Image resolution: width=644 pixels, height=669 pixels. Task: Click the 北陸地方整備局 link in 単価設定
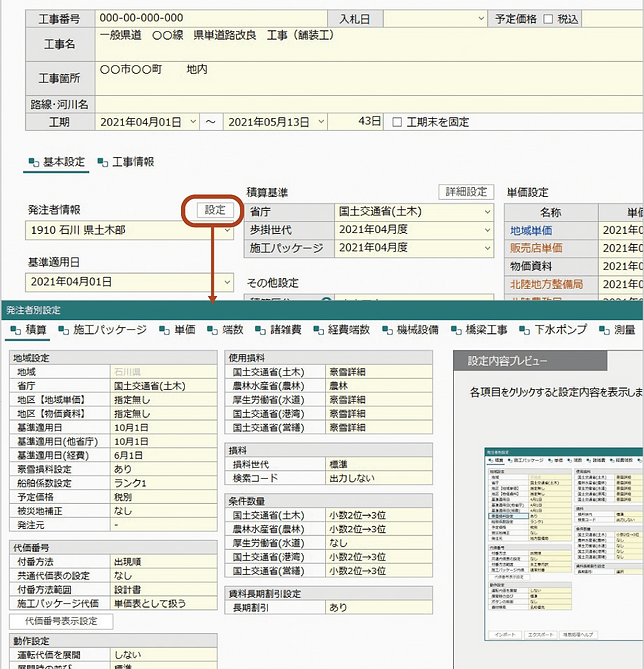[547, 284]
